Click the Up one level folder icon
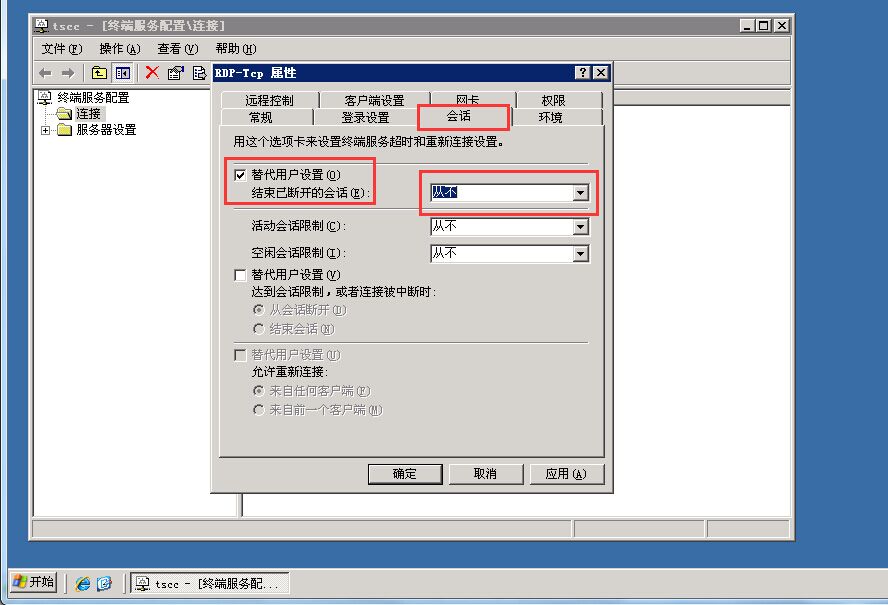 (x=99, y=73)
